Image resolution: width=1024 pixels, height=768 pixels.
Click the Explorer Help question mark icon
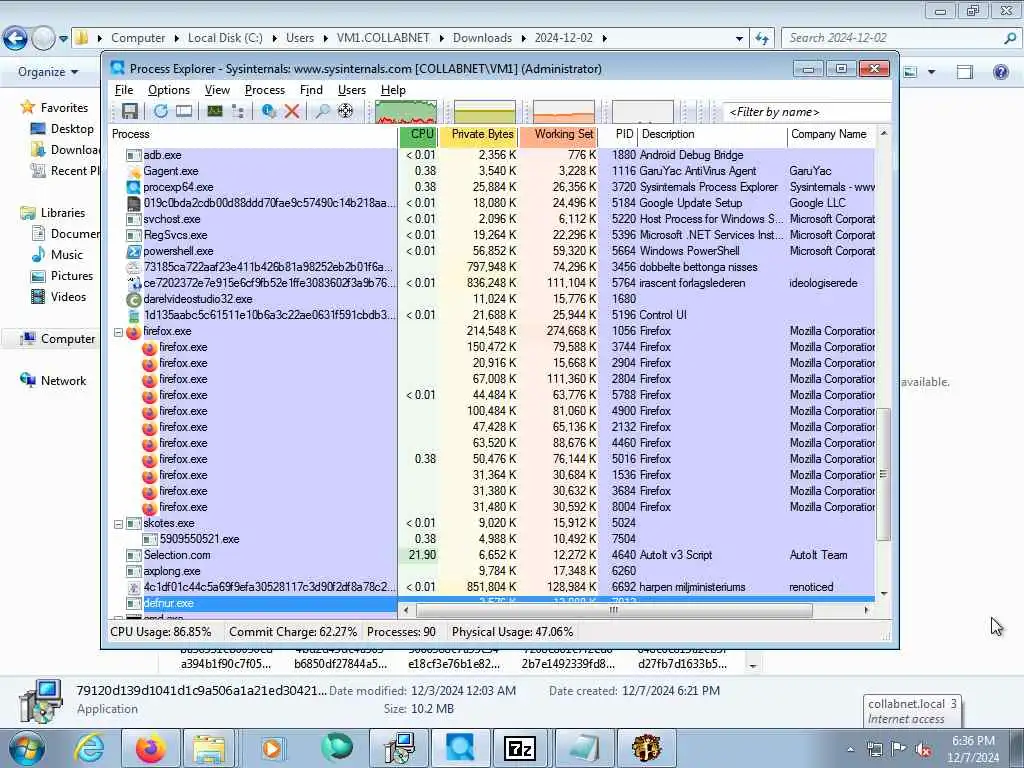pyautogui.click(x=1000, y=72)
